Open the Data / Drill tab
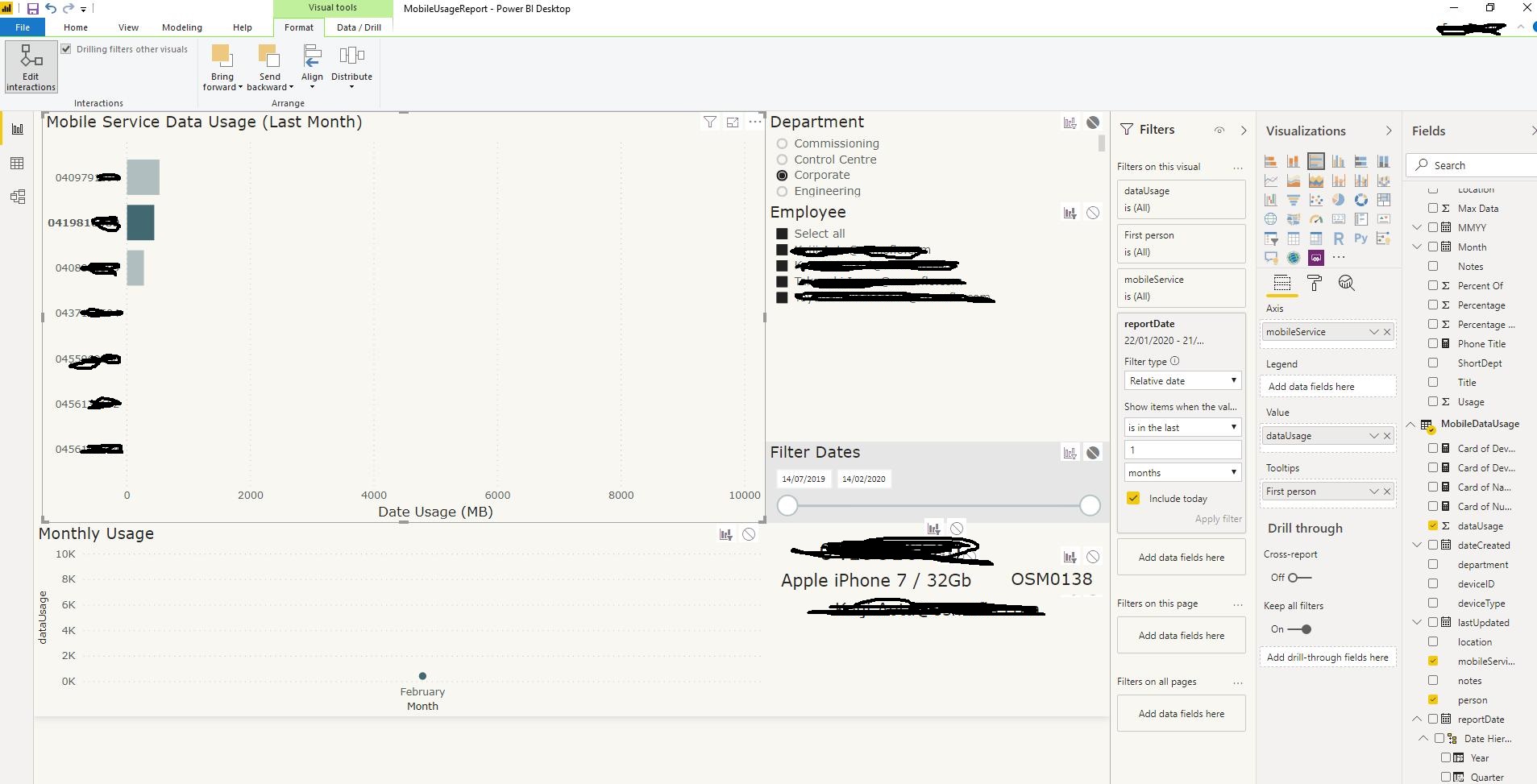 (x=359, y=27)
